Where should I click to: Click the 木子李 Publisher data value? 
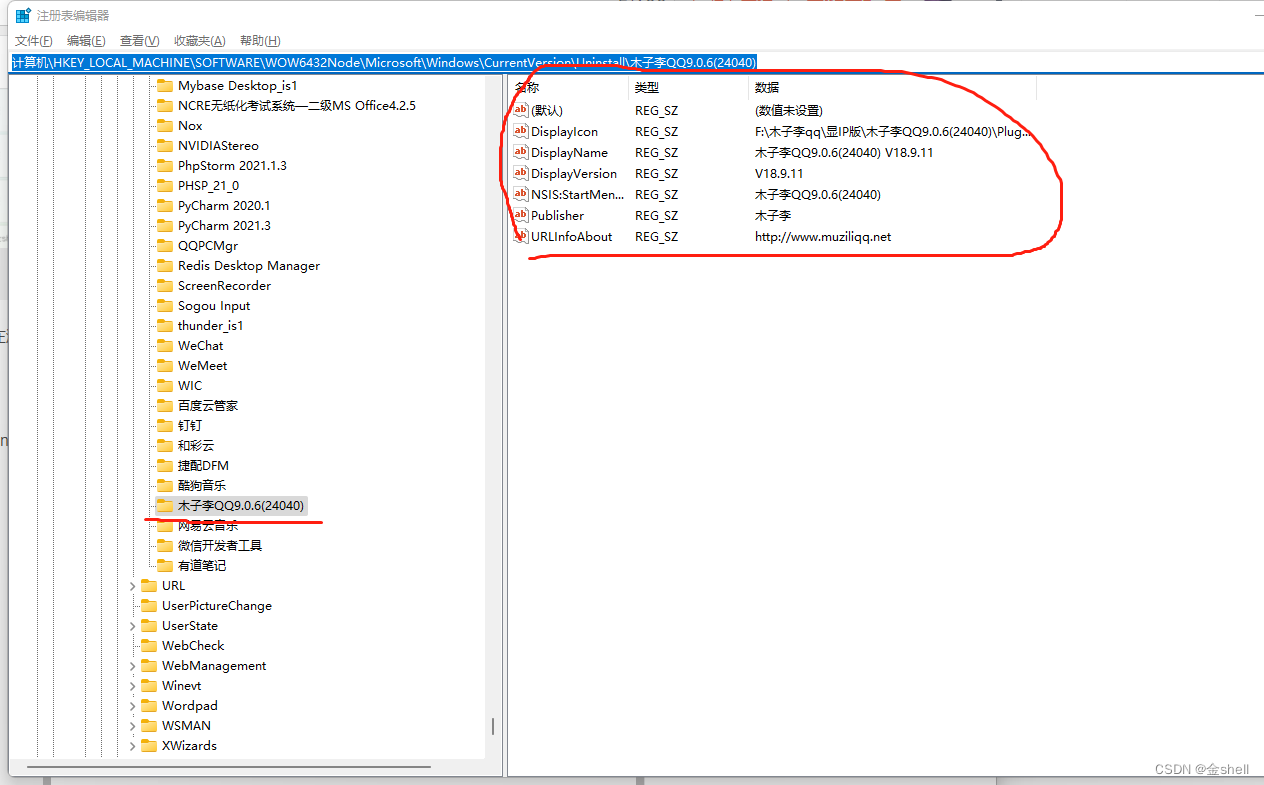click(x=772, y=216)
